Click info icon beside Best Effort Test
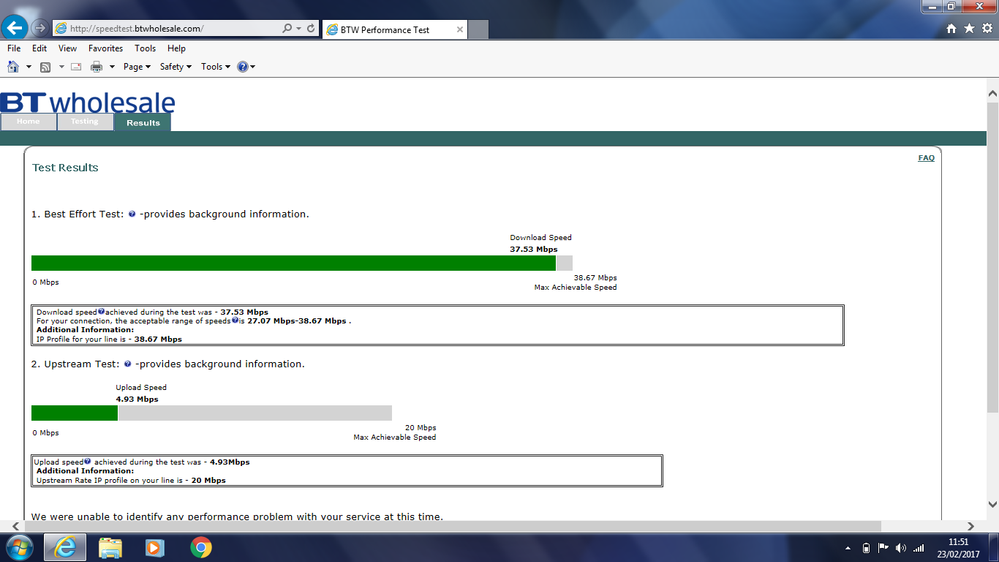The width and height of the screenshot is (999, 562). (x=132, y=214)
